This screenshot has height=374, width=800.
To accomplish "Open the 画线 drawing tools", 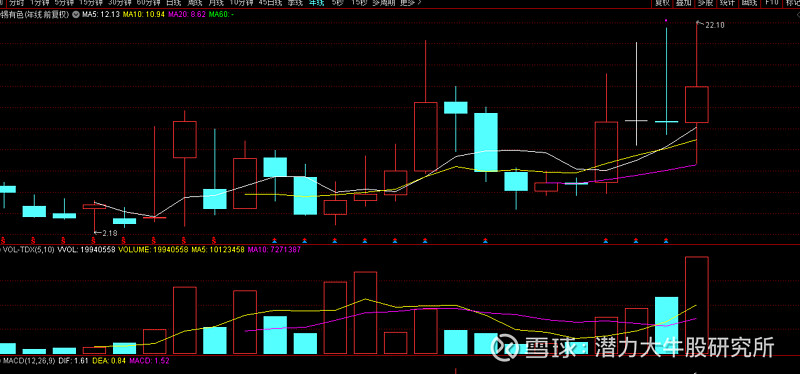I will pos(750,3).
